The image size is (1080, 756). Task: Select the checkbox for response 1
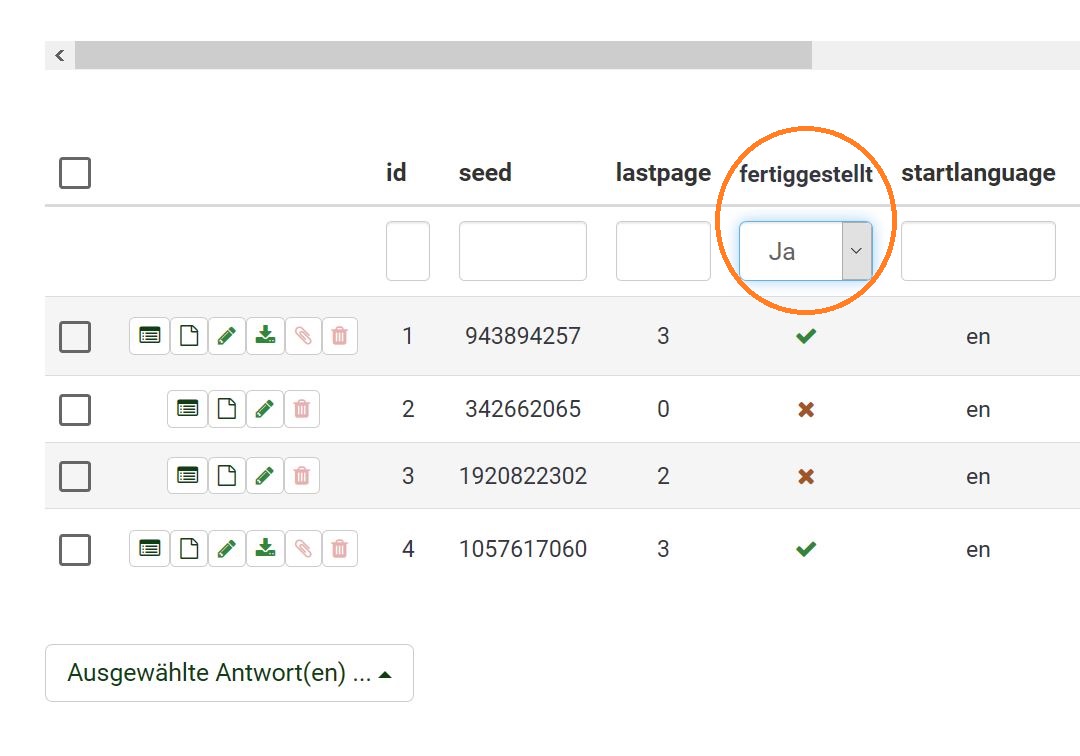75,337
